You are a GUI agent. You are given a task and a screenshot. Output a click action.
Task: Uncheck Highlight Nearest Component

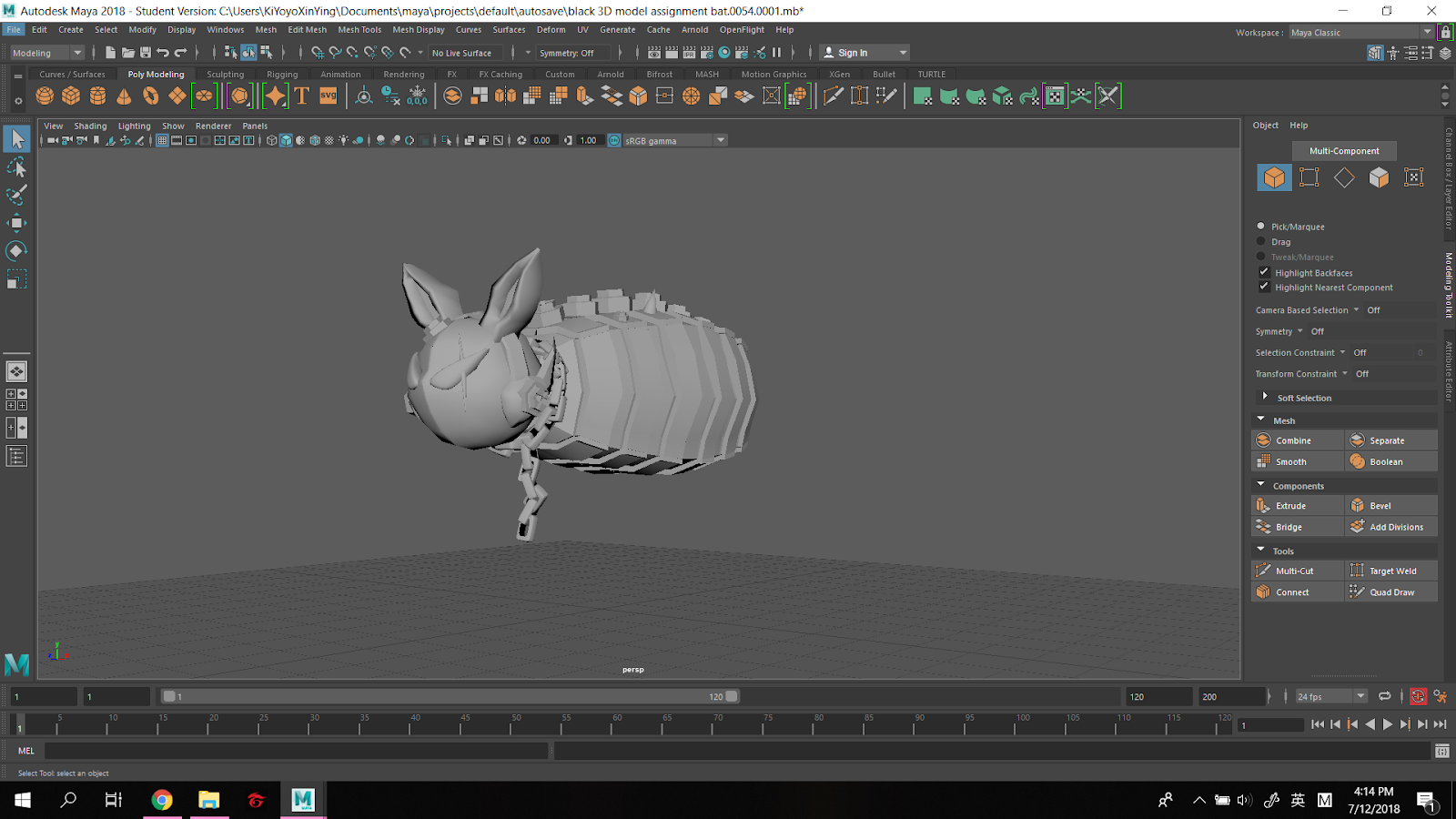pyautogui.click(x=1264, y=287)
